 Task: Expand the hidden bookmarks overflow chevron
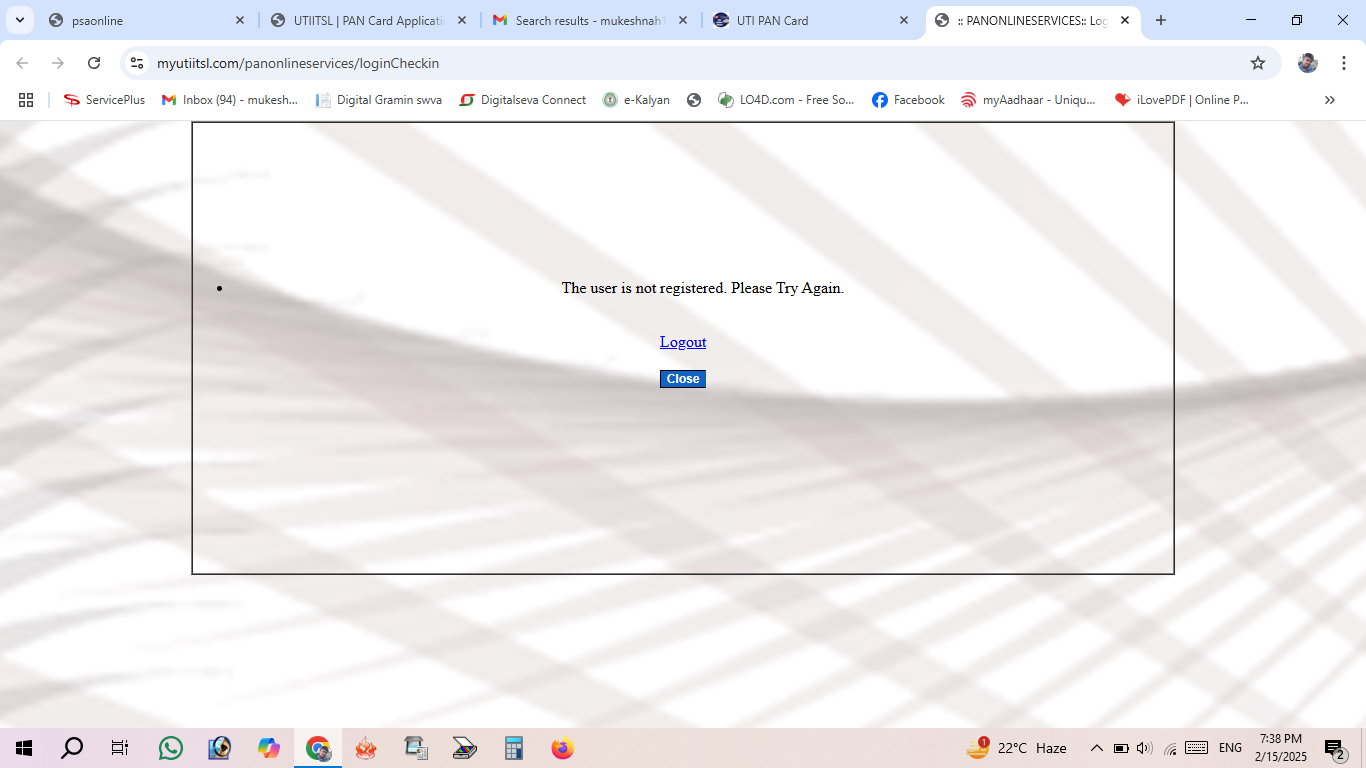click(1329, 100)
